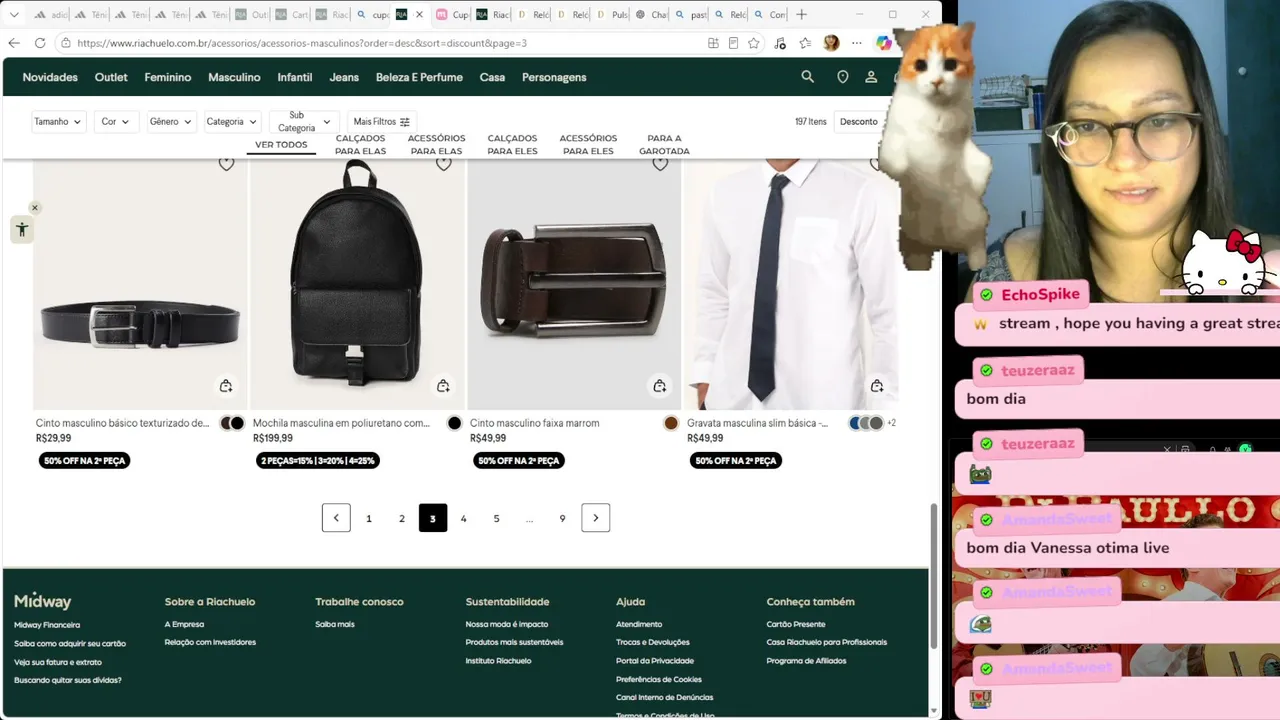This screenshot has height=720, width=1280.
Task: Go to the previous results page arrow
Action: coord(336,518)
